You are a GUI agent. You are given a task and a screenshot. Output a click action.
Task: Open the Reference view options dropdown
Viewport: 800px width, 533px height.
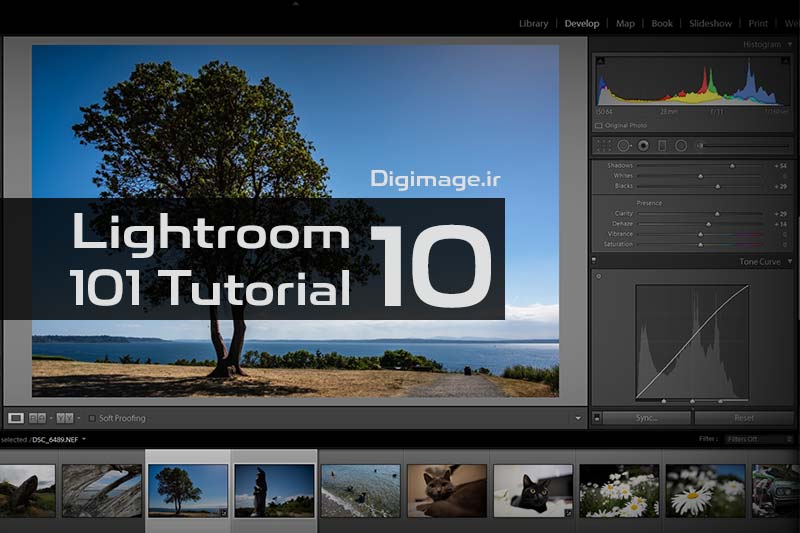[51, 418]
